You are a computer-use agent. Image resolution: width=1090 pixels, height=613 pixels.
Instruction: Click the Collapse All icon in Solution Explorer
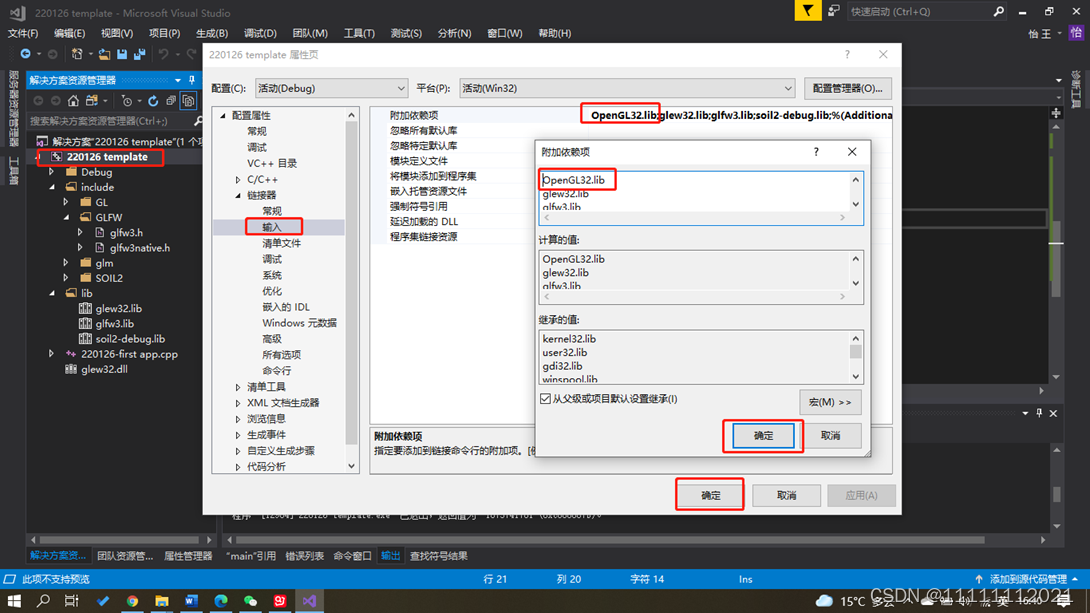tap(171, 101)
